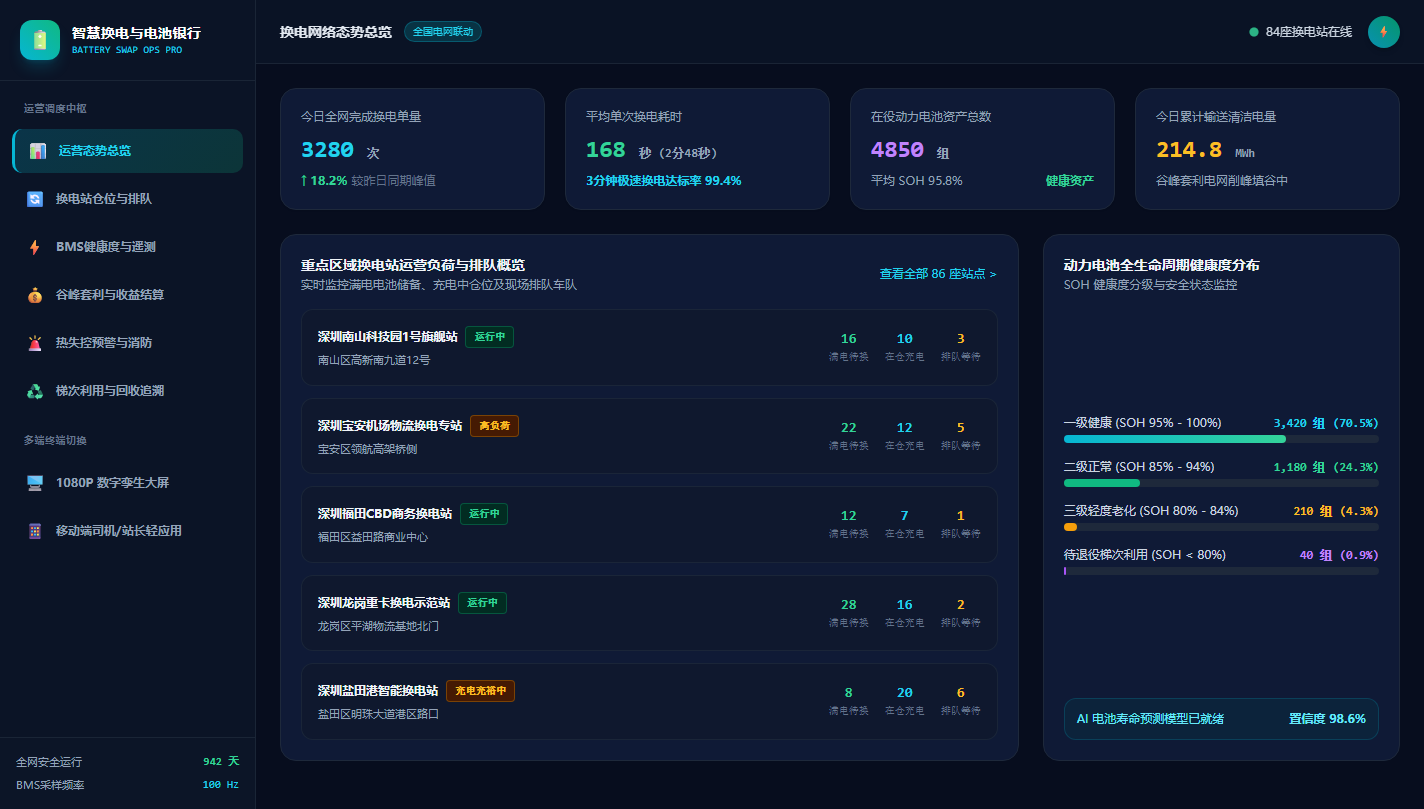The image size is (1424, 809).
Task: Select the 深圳福田CBD商务换电站 station name
Action: tap(385, 514)
